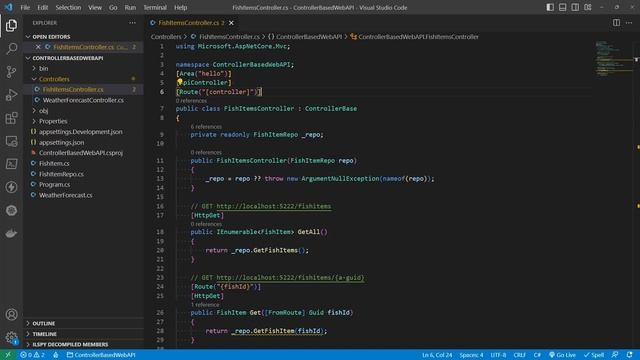This screenshot has height=360, width=640.
Task: Open the Selection menu
Action: click(x=68, y=7)
